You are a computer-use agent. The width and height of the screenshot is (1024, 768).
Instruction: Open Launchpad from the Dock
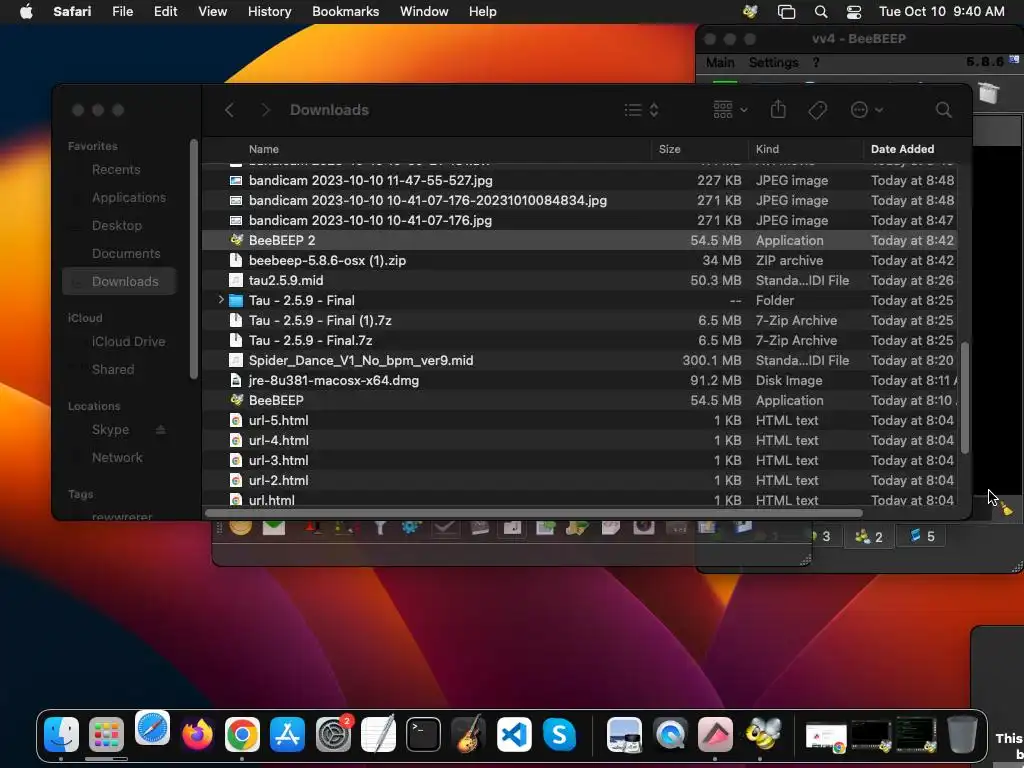tap(106, 735)
